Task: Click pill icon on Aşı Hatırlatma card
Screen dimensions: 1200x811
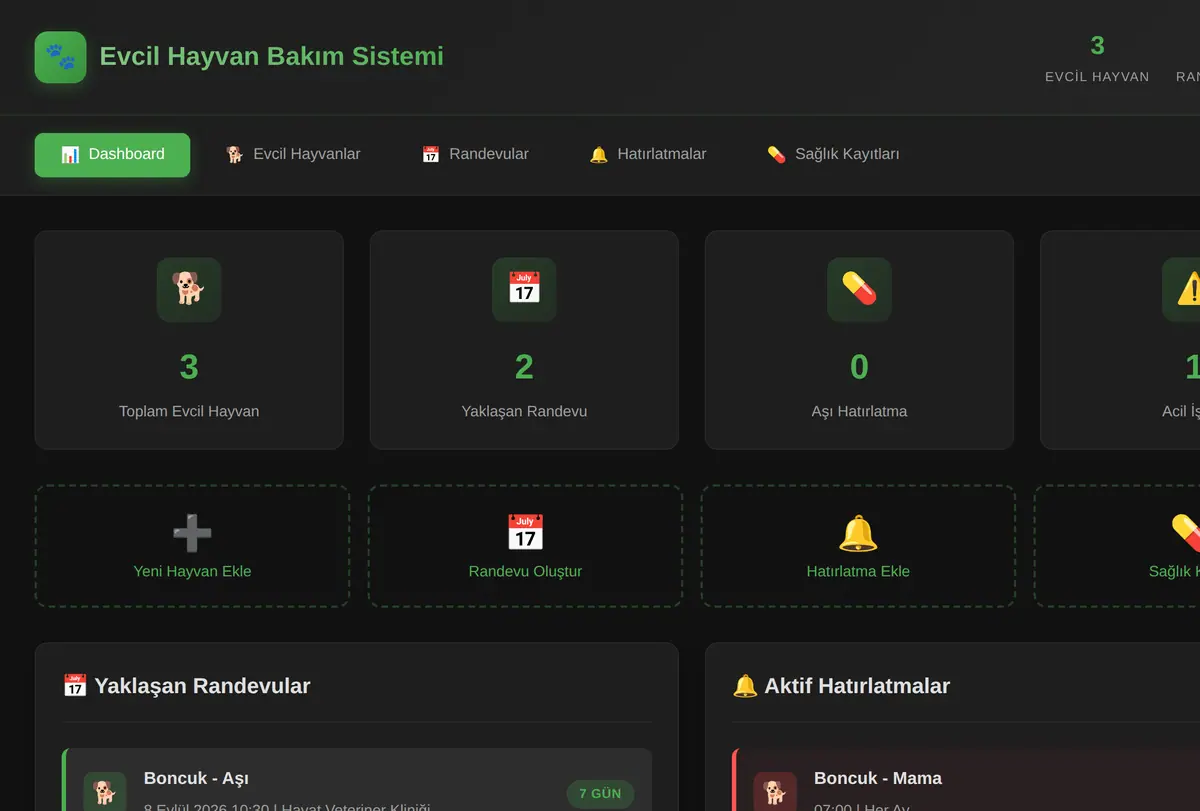Action: (x=859, y=289)
